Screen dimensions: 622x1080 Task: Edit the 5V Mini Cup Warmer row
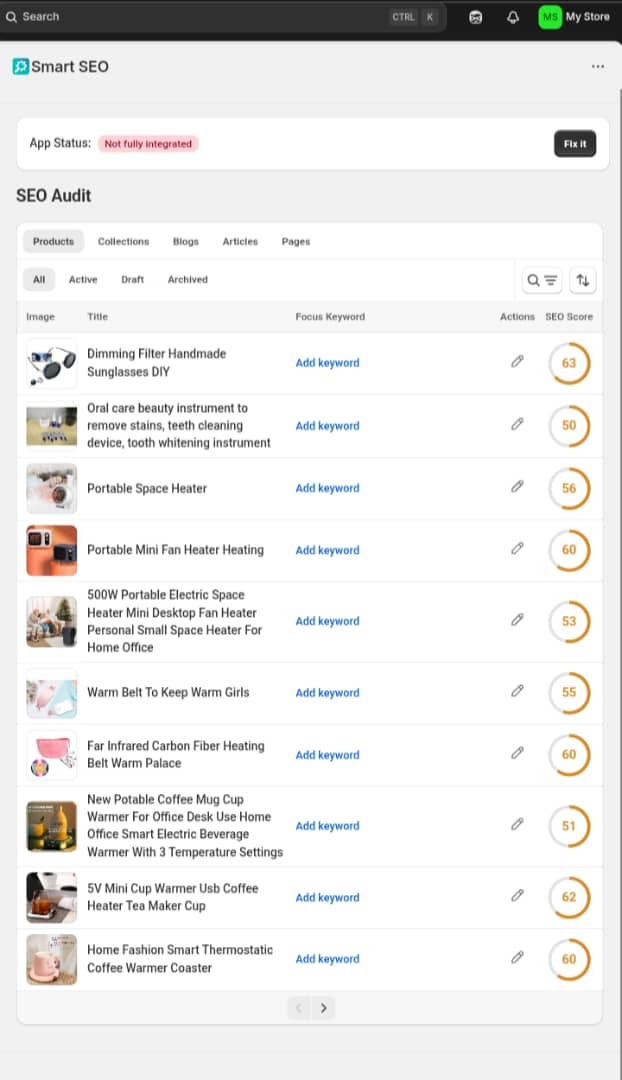(517, 896)
